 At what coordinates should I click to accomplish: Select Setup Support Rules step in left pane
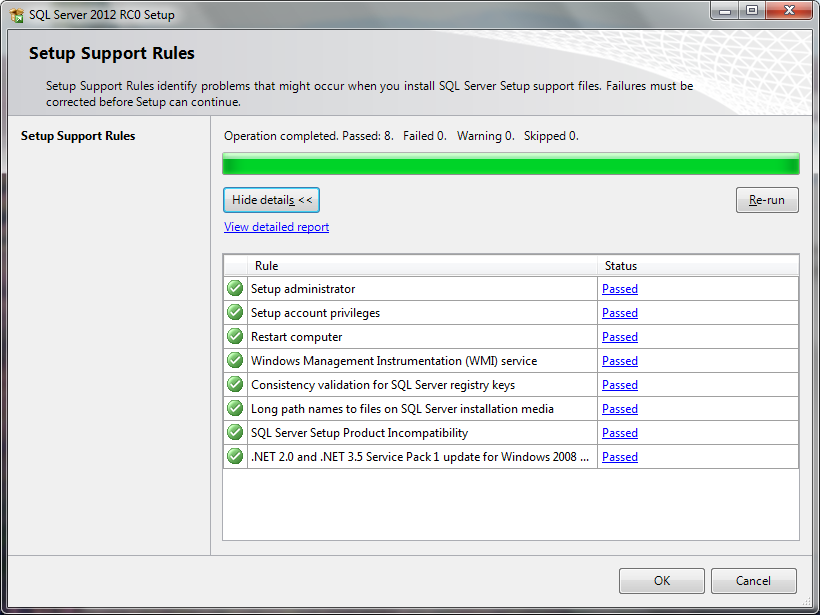pos(78,136)
